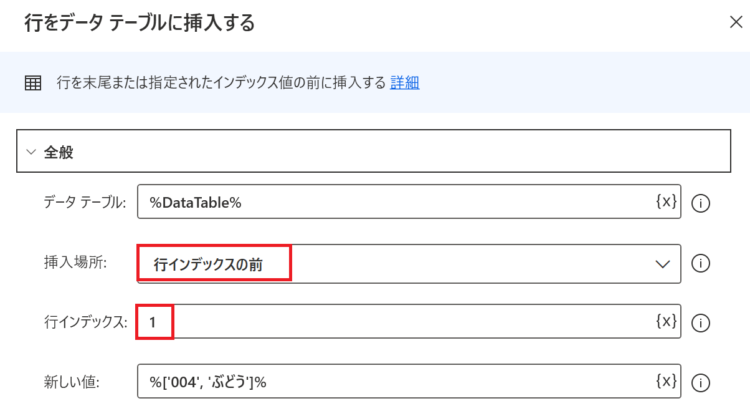
Task: Click the データ テーブル: field label
Action: point(85,202)
